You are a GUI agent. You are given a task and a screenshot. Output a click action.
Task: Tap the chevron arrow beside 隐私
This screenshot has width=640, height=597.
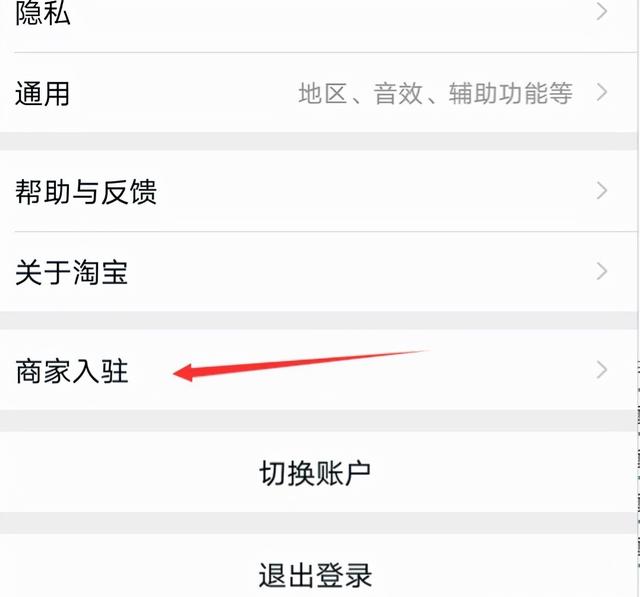[602, 12]
